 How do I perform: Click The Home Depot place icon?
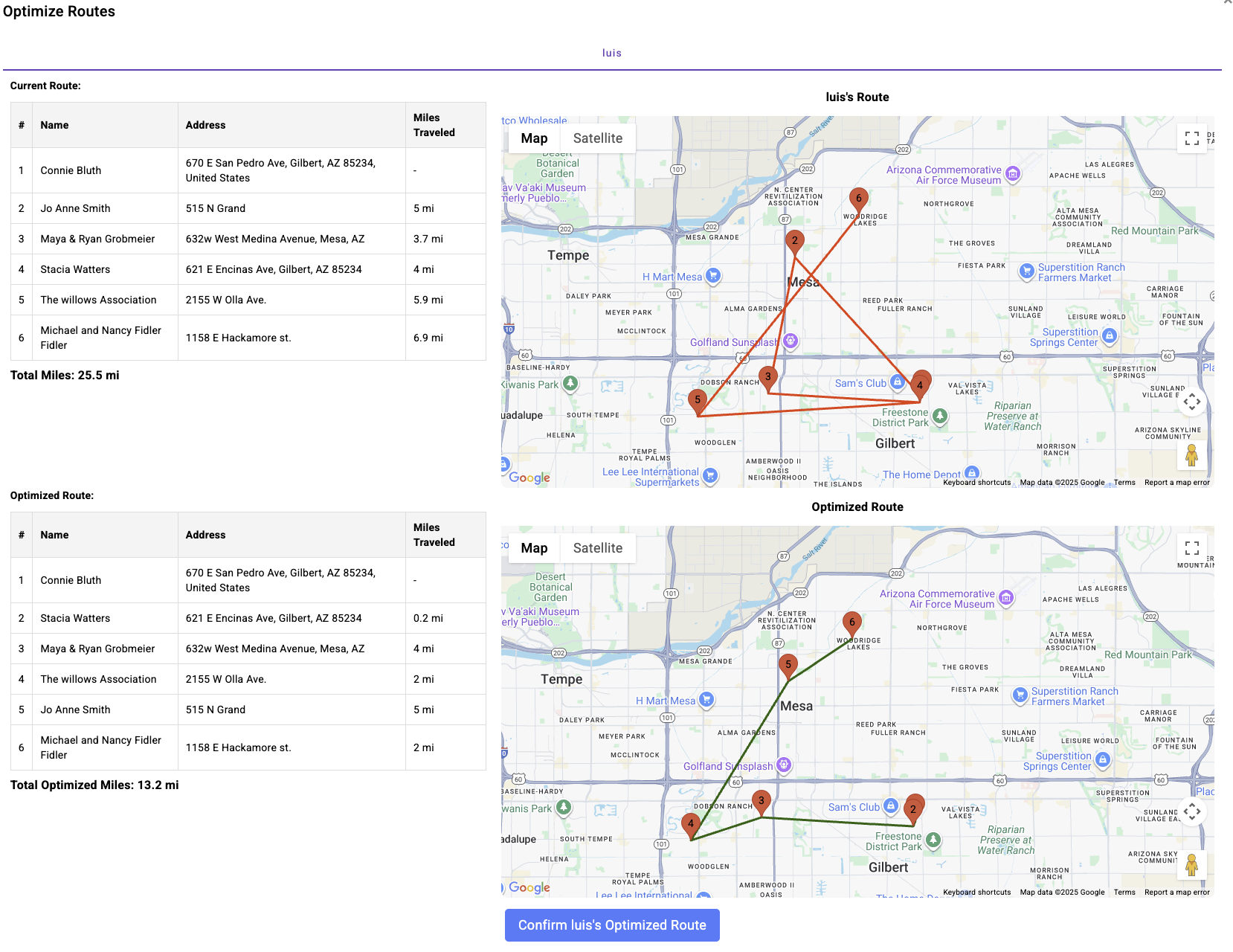click(972, 472)
